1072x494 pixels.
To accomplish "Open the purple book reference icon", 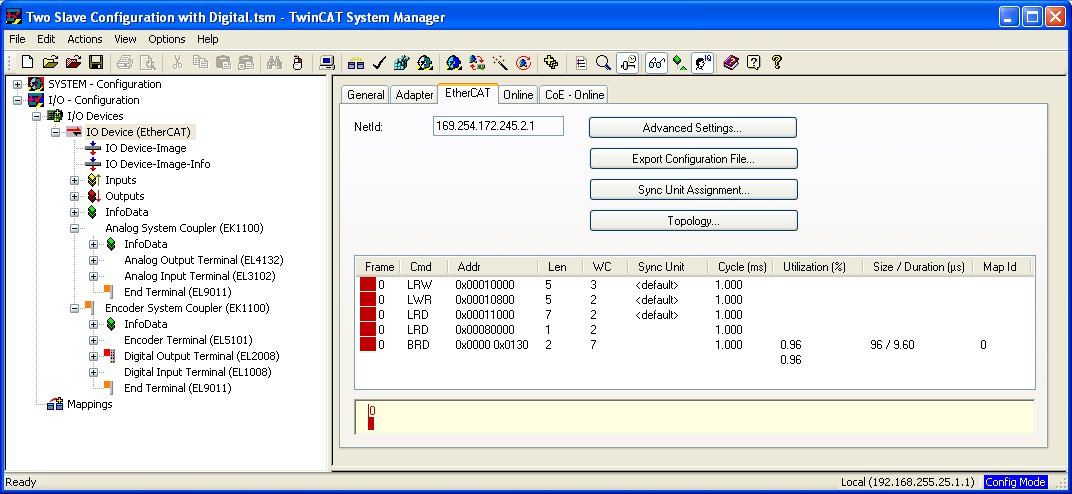I will coord(731,62).
